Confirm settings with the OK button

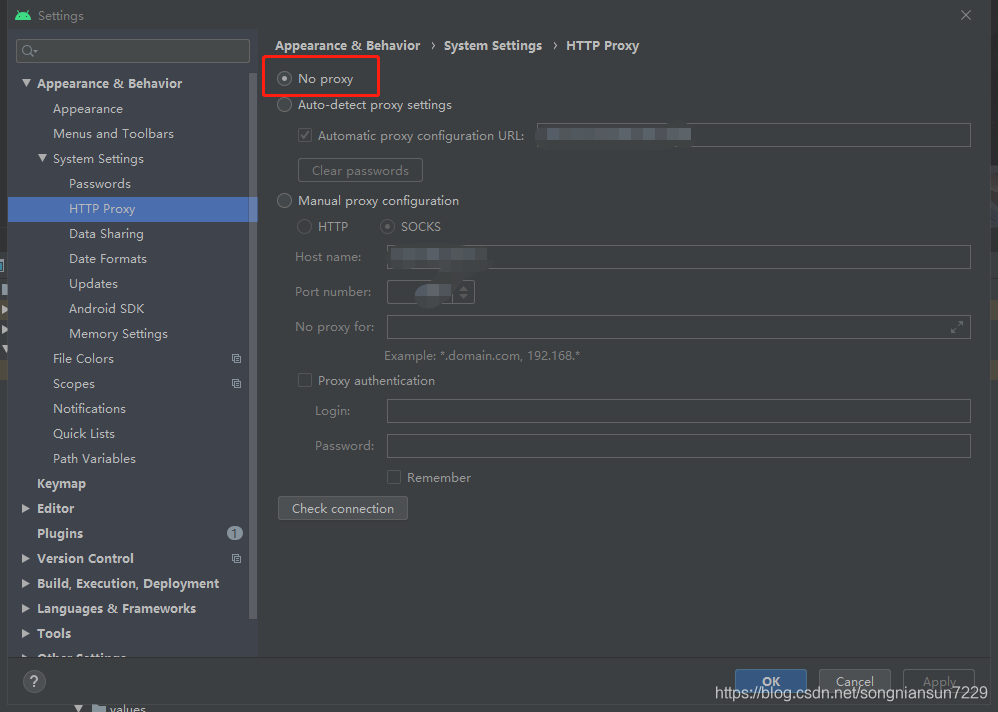click(771, 681)
